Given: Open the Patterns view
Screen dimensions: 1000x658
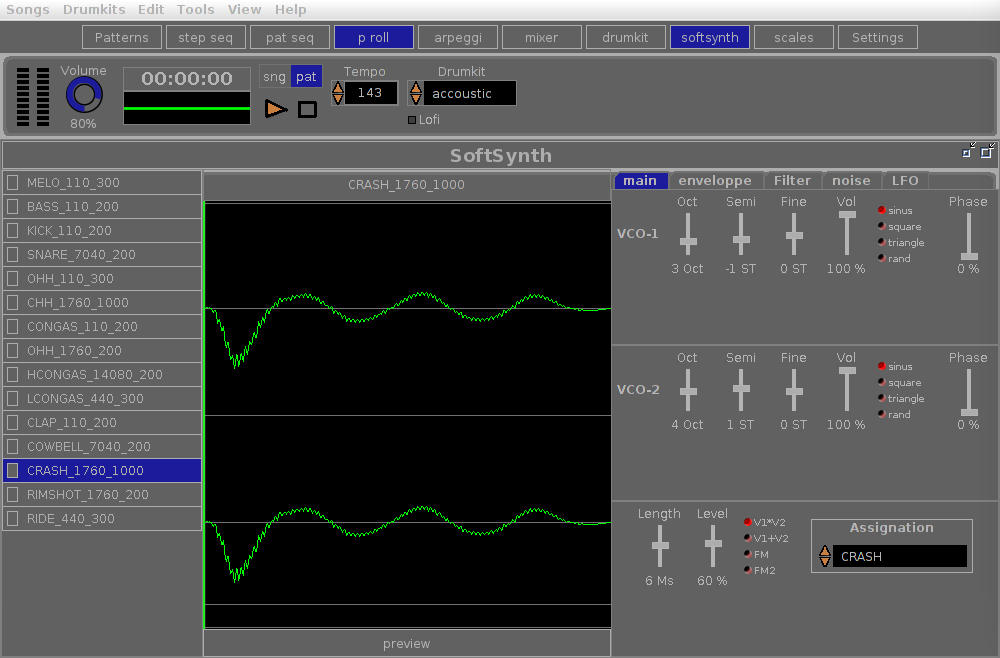Looking at the screenshot, I should [x=122, y=37].
